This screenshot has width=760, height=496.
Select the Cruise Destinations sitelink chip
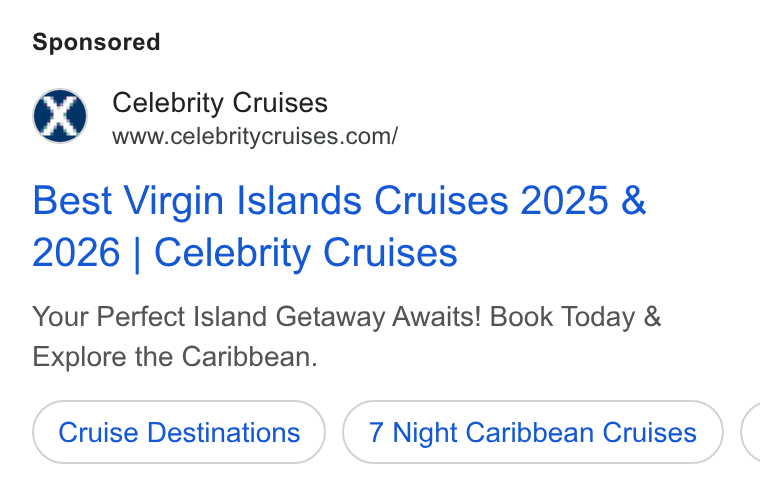[179, 432]
